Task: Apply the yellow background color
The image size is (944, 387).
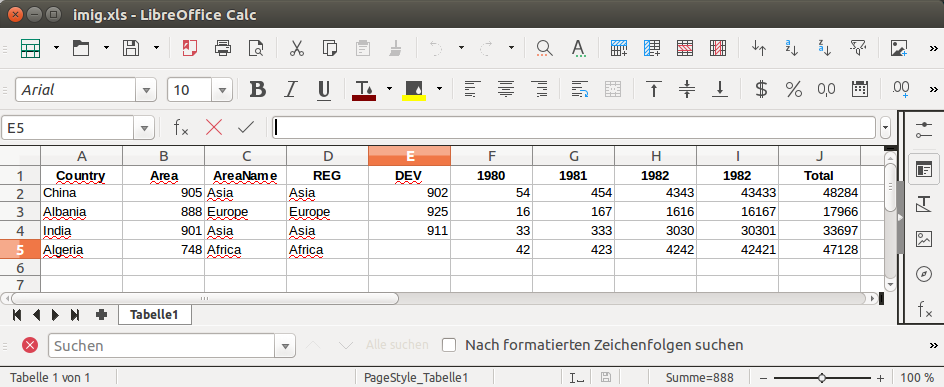Action: click(414, 90)
